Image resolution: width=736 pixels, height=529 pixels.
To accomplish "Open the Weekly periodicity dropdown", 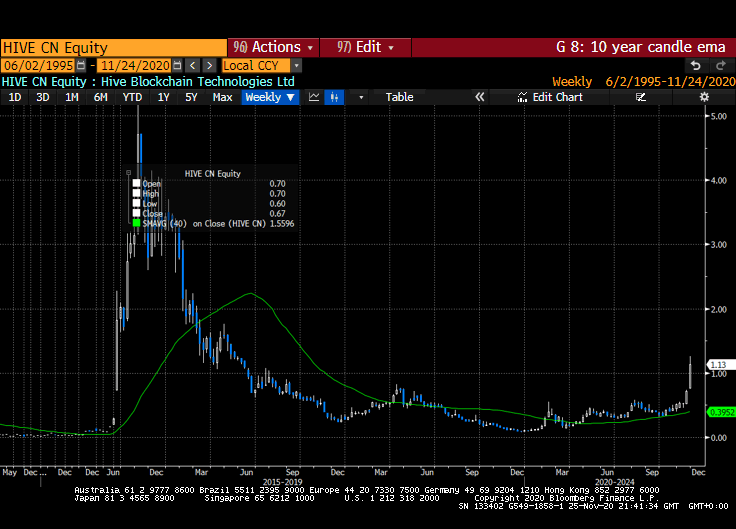I will pyautogui.click(x=270, y=97).
